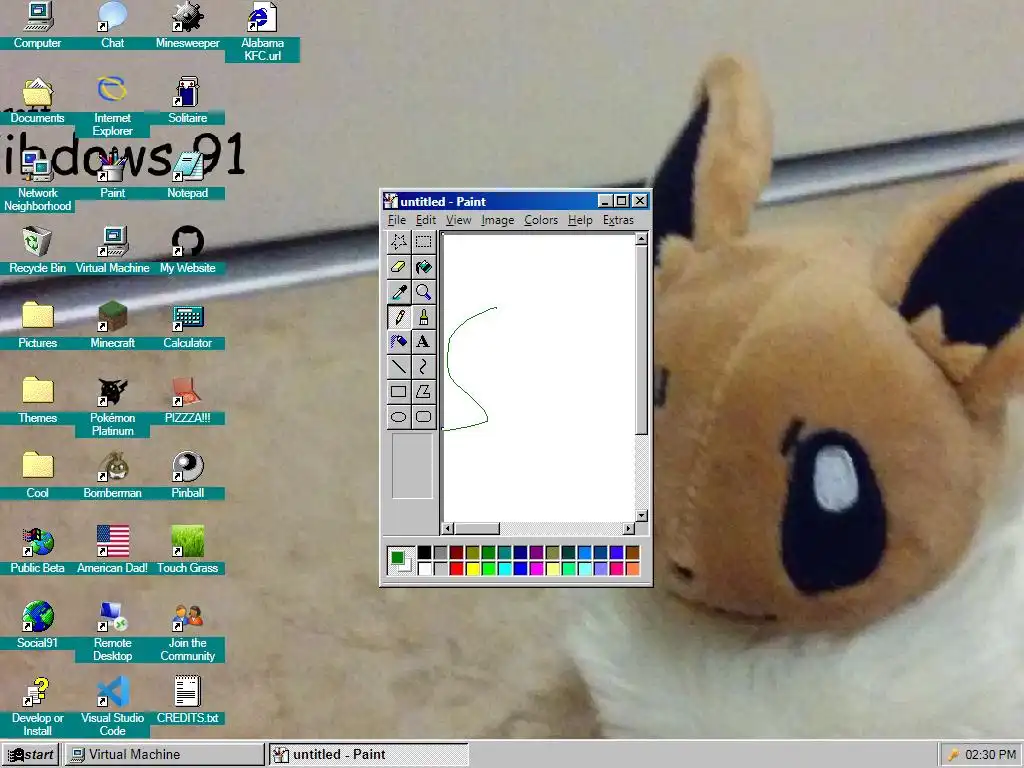Click the start button on taskbar
Viewport: 1024px width, 768px height.
[x=30, y=754]
